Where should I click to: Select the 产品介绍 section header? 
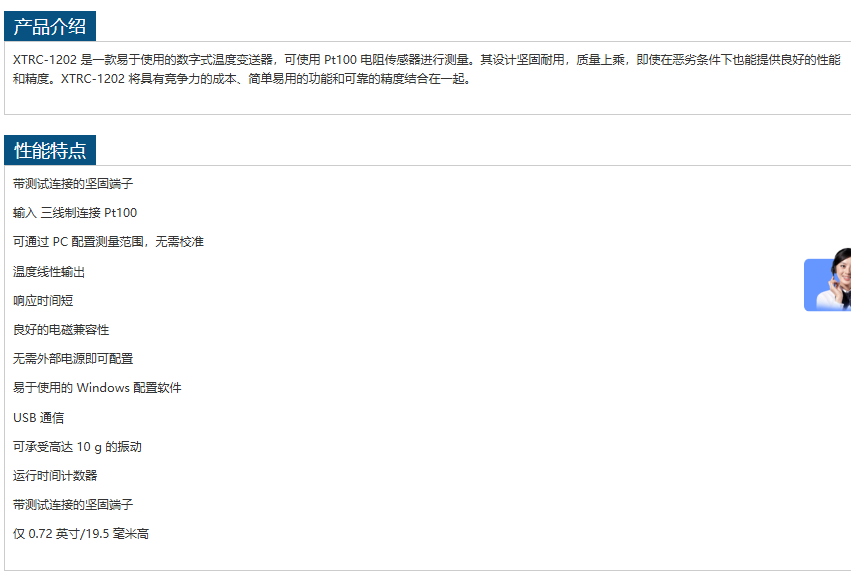(x=50, y=27)
